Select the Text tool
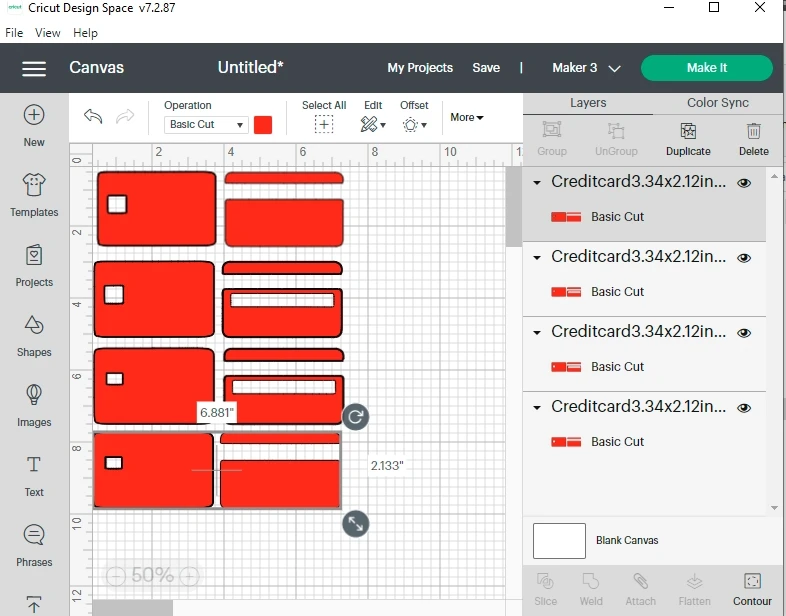 tap(34, 475)
